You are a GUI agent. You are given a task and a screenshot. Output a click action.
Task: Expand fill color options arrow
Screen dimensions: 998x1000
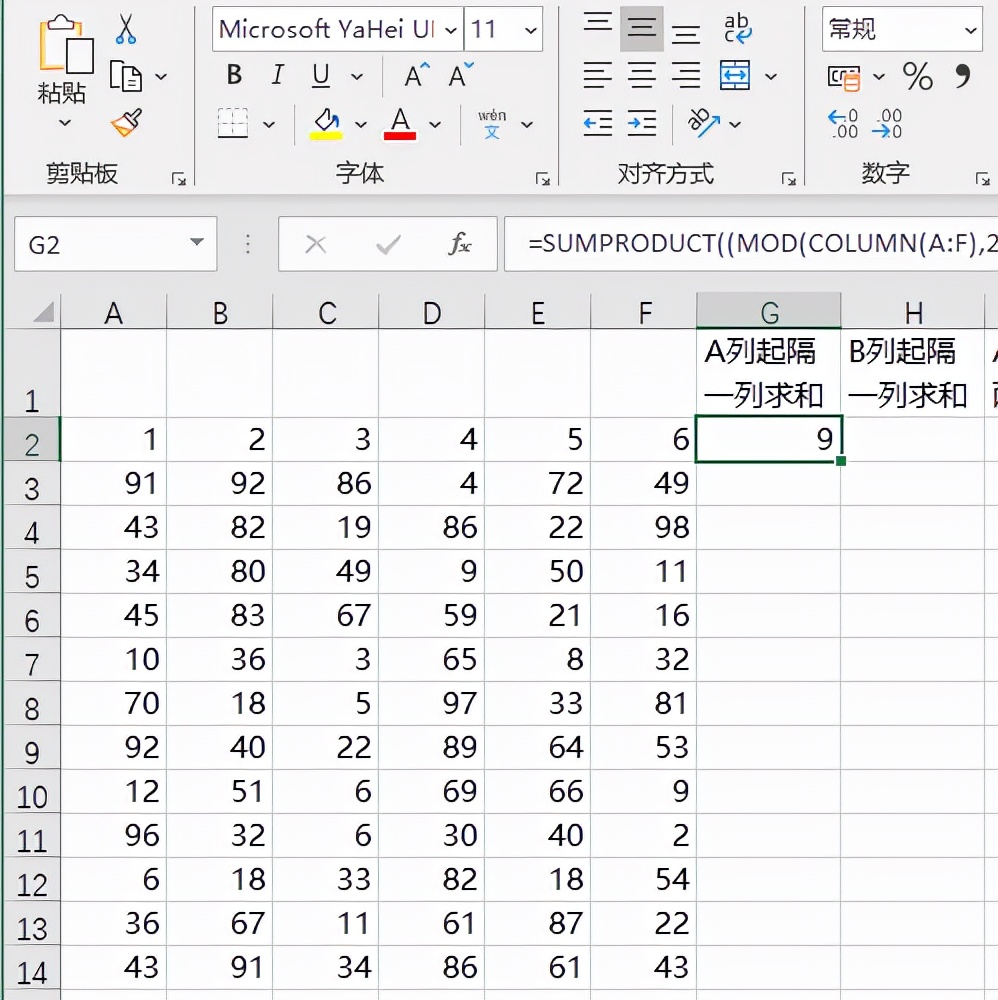(361, 124)
